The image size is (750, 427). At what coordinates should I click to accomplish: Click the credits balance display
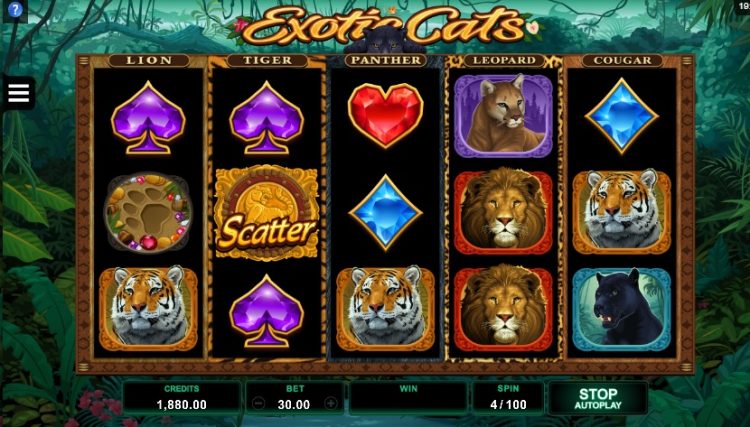pyautogui.click(x=182, y=398)
